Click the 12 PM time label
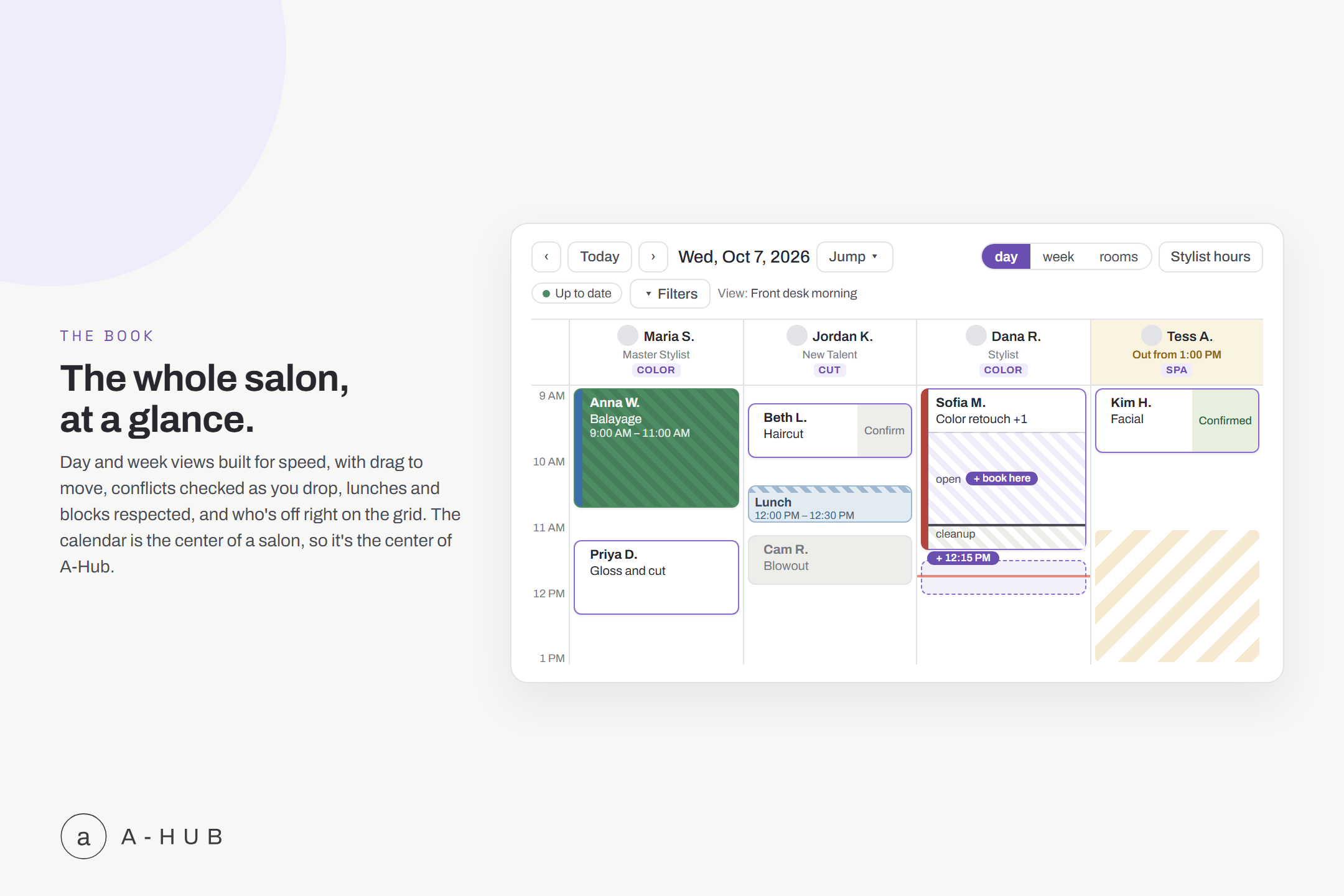 click(549, 594)
